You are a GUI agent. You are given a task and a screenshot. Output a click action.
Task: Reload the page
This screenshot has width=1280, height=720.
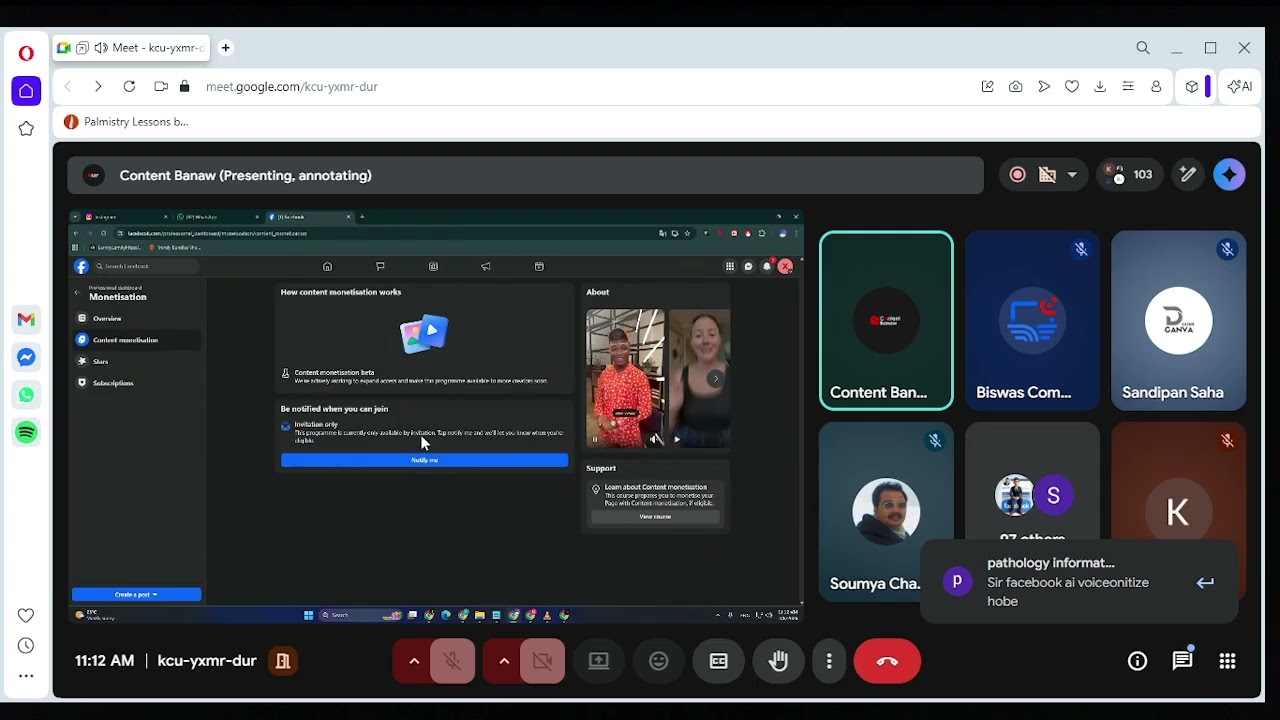pos(129,87)
